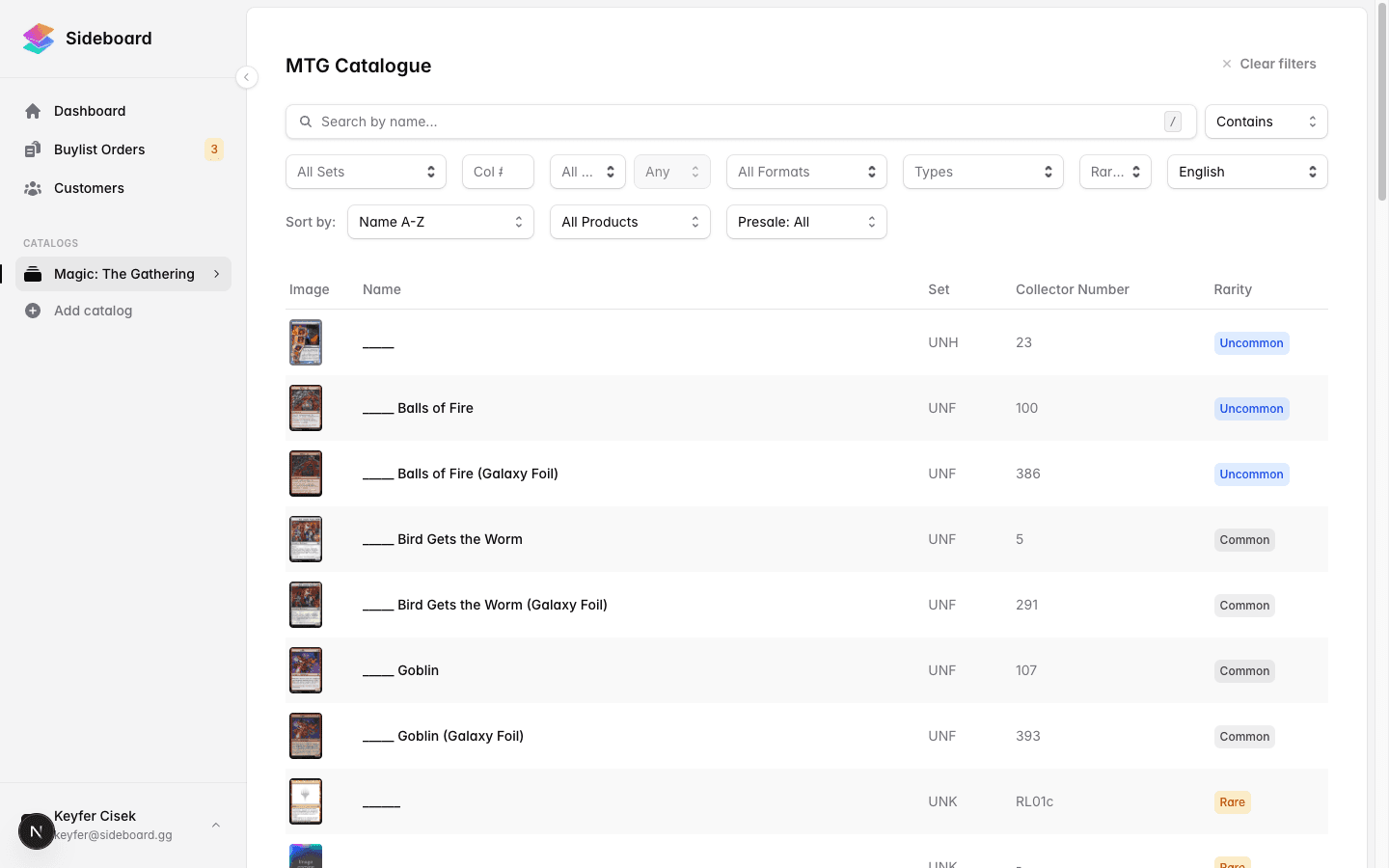
Task: Open the Rarity filter dropdown
Action: click(1115, 172)
